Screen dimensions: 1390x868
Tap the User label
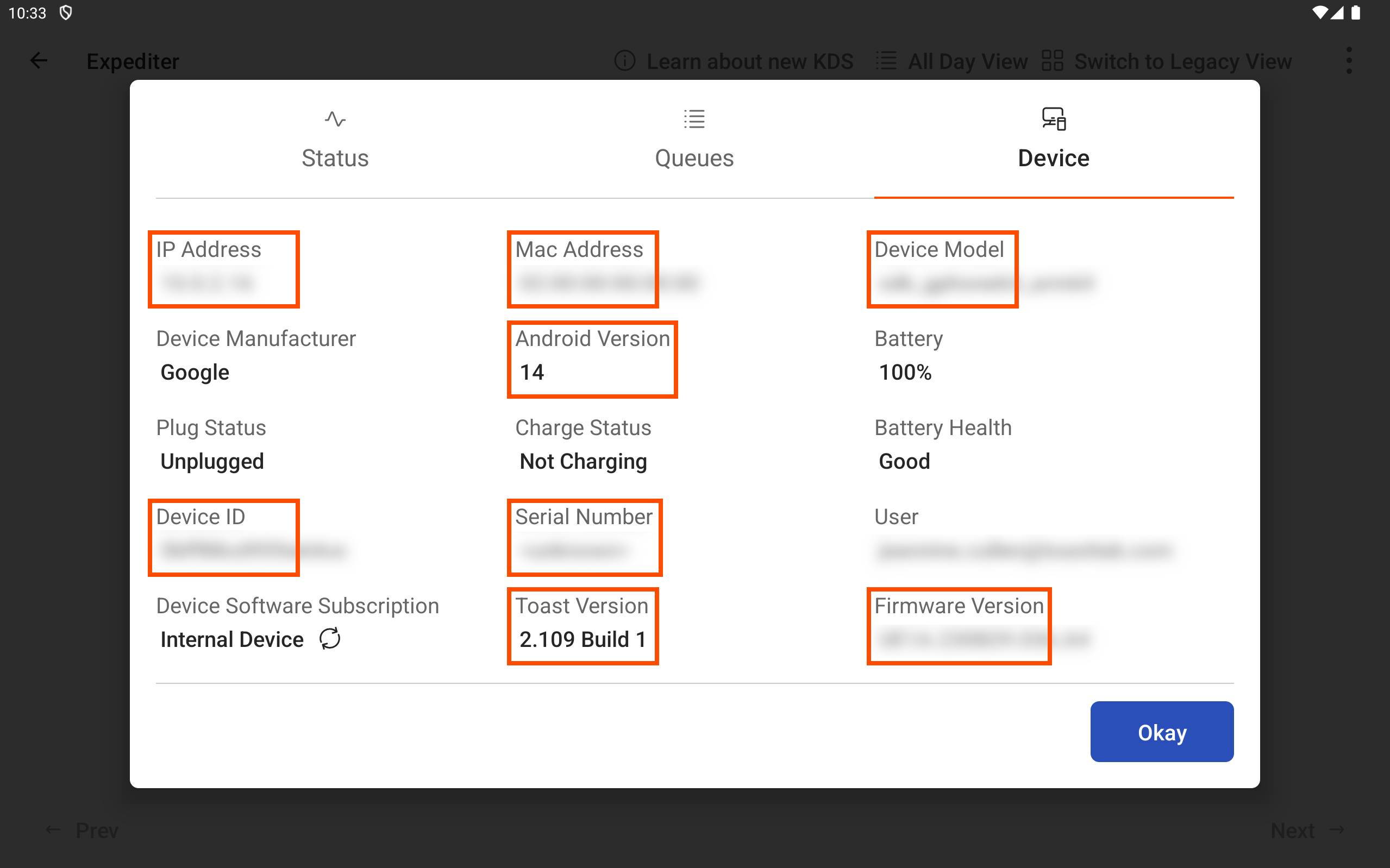pyautogui.click(x=896, y=516)
